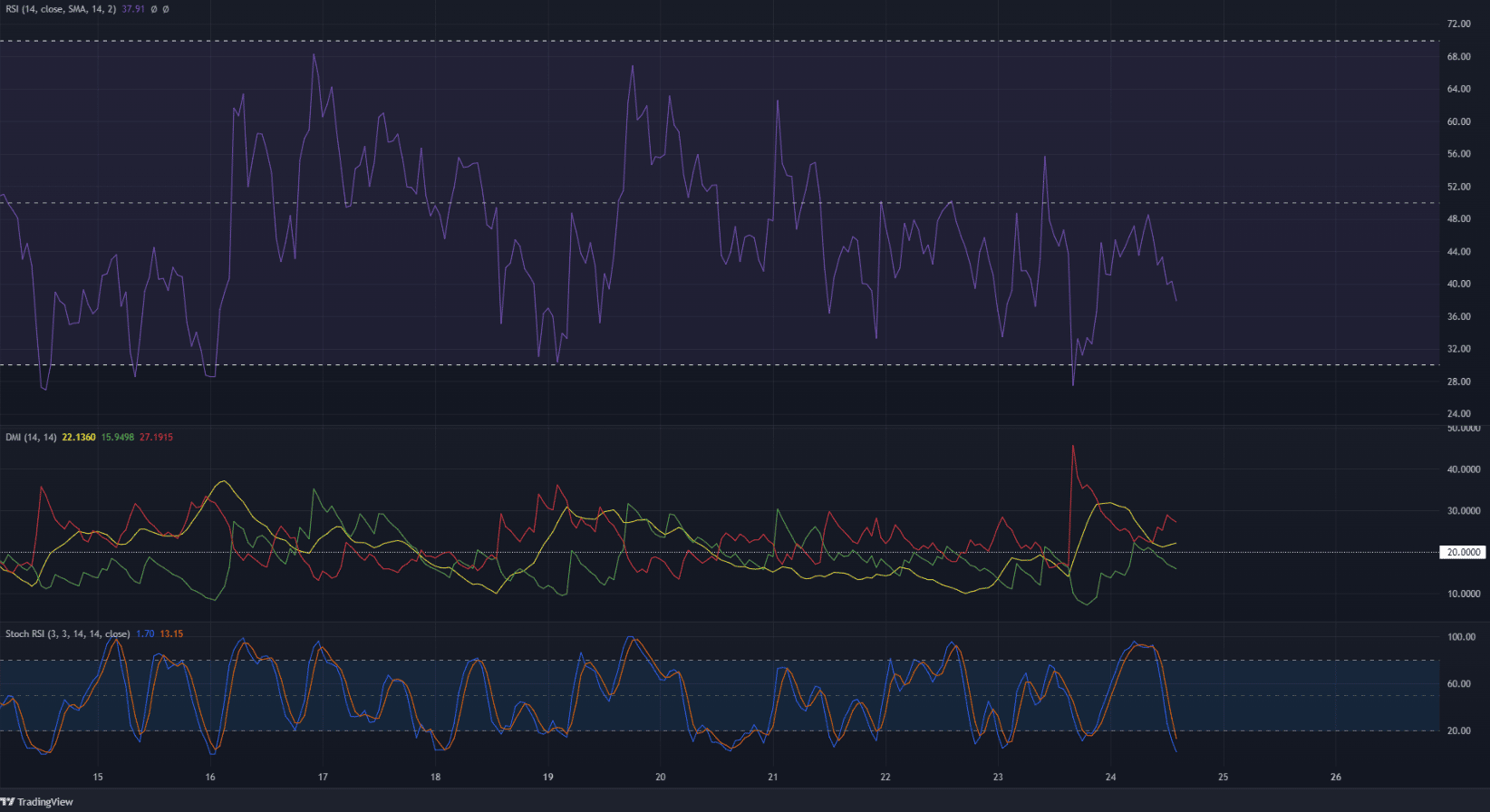Click date 16 on time axis
The height and width of the screenshot is (812, 1490).
pyautogui.click(x=210, y=777)
